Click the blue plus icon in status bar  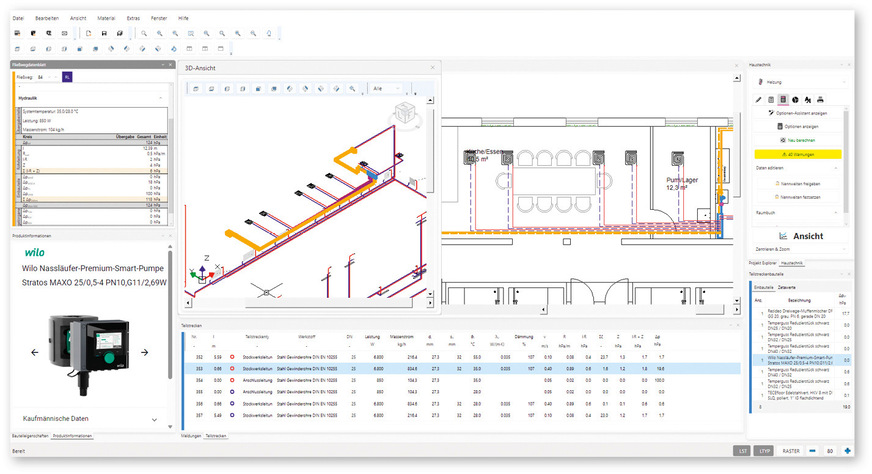point(847,452)
